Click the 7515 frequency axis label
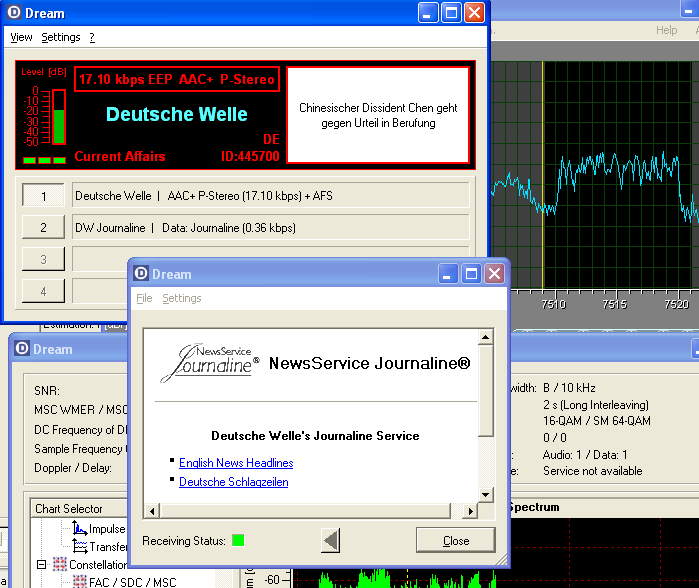 [x=614, y=304]
